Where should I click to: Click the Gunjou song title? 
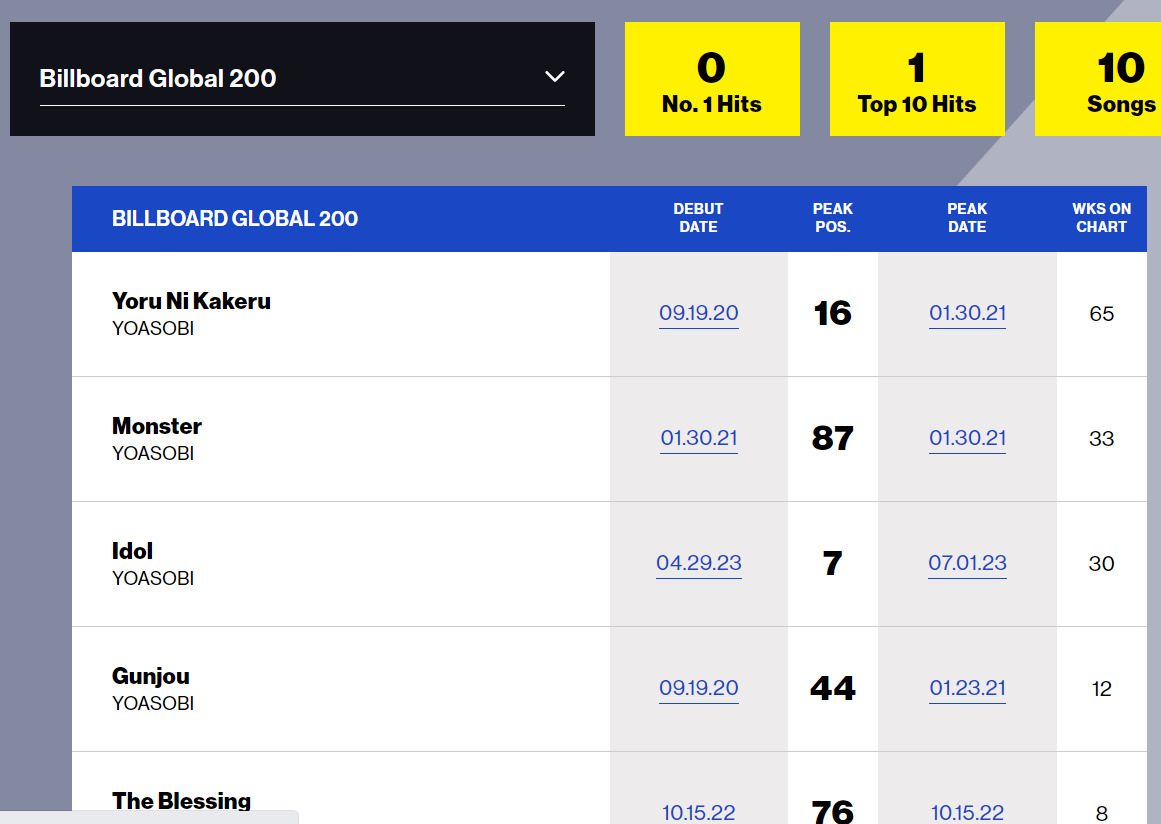tap(151, 676)
